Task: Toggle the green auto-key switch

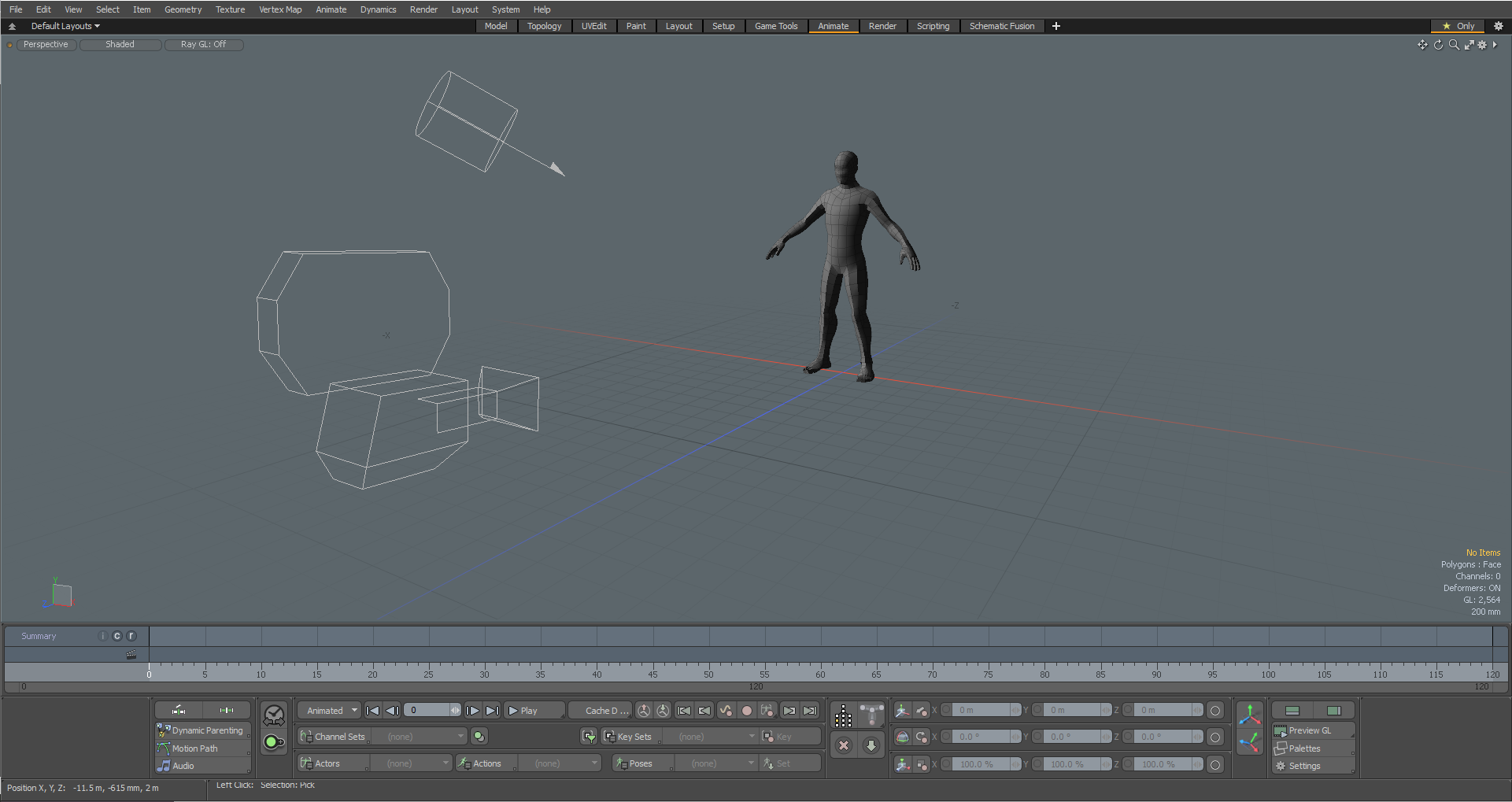Action: click(274, 741)
